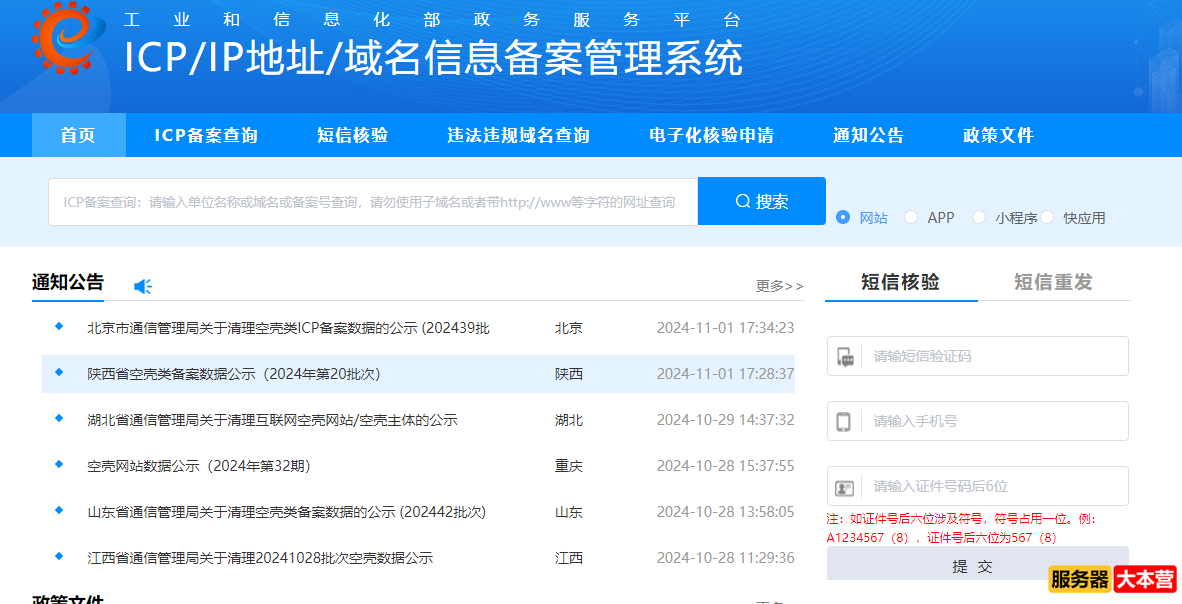
Task: Click the 提交 submit button
Action: [977, 566]
